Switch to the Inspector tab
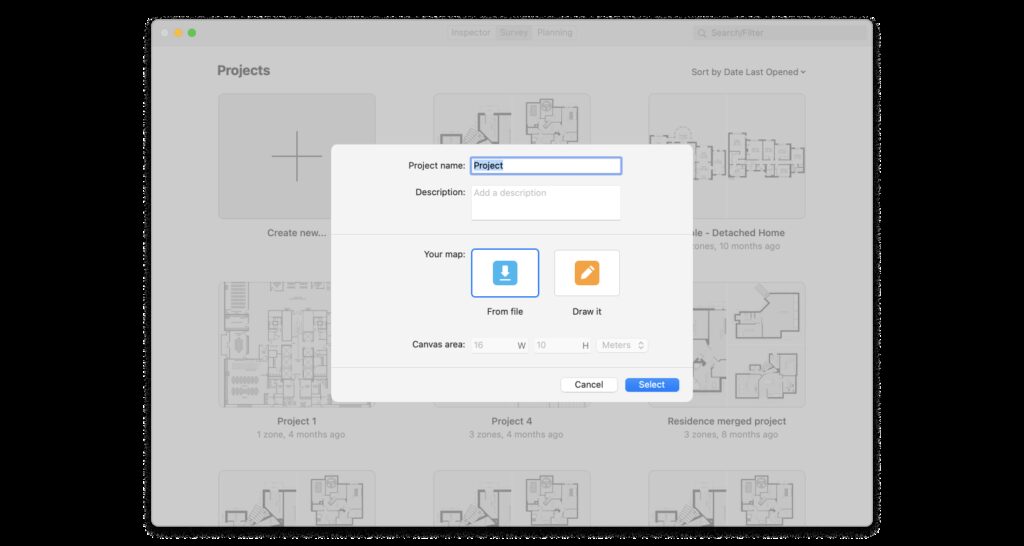The image size is (1024, 546). pos(470,33)
